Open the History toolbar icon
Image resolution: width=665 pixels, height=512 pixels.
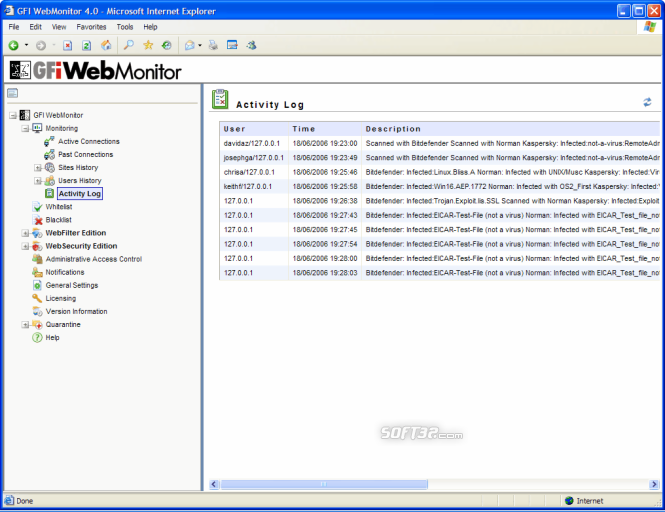click(167, 45)
